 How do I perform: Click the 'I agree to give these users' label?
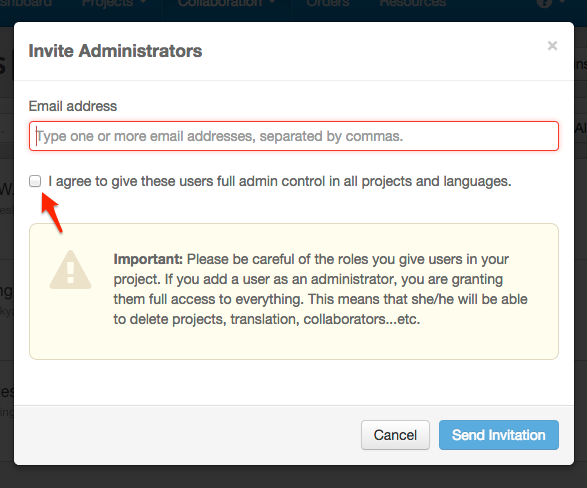(280, 182)
